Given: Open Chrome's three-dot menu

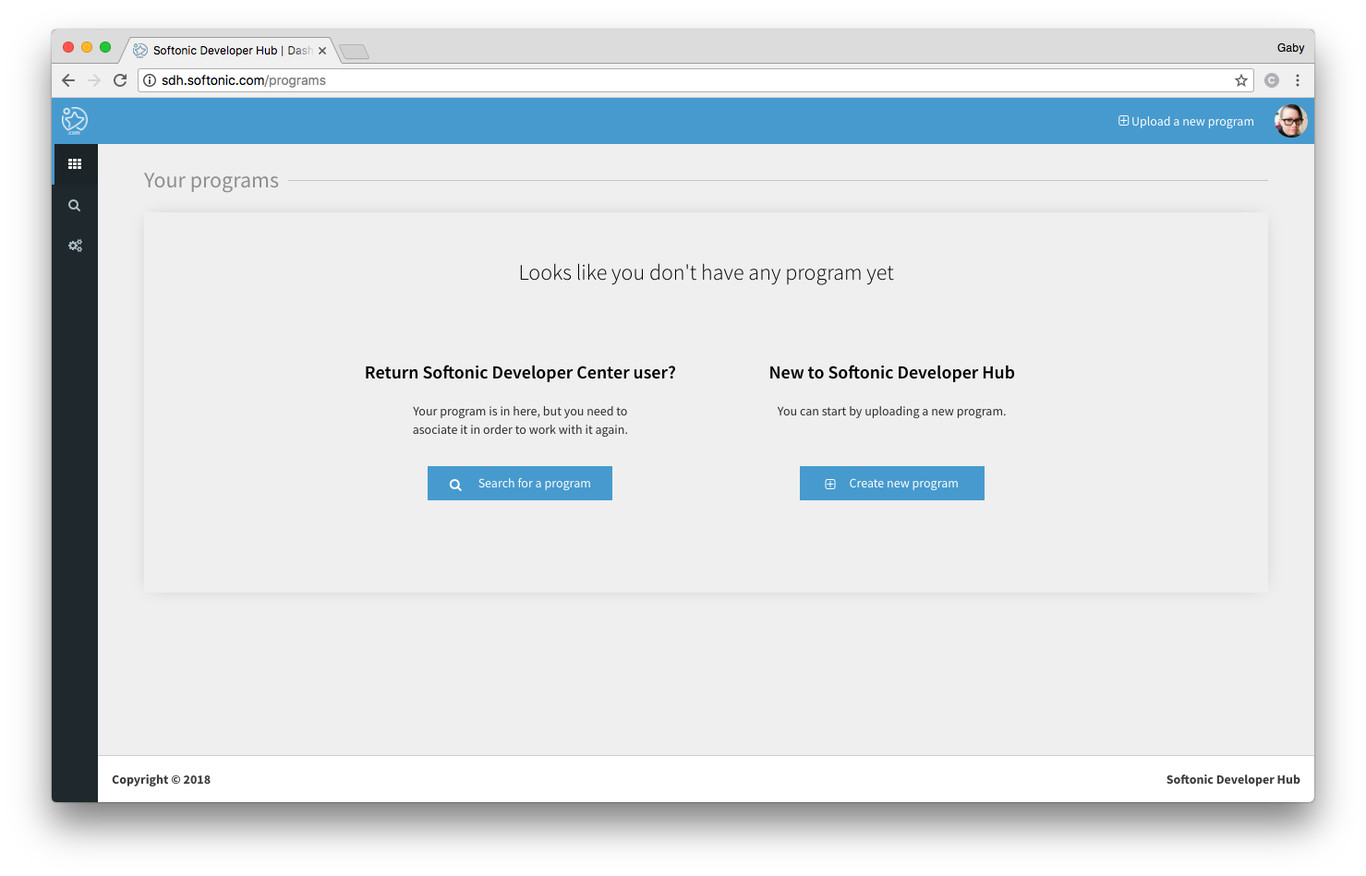Looking at the screenshot, I should 1298,80.
